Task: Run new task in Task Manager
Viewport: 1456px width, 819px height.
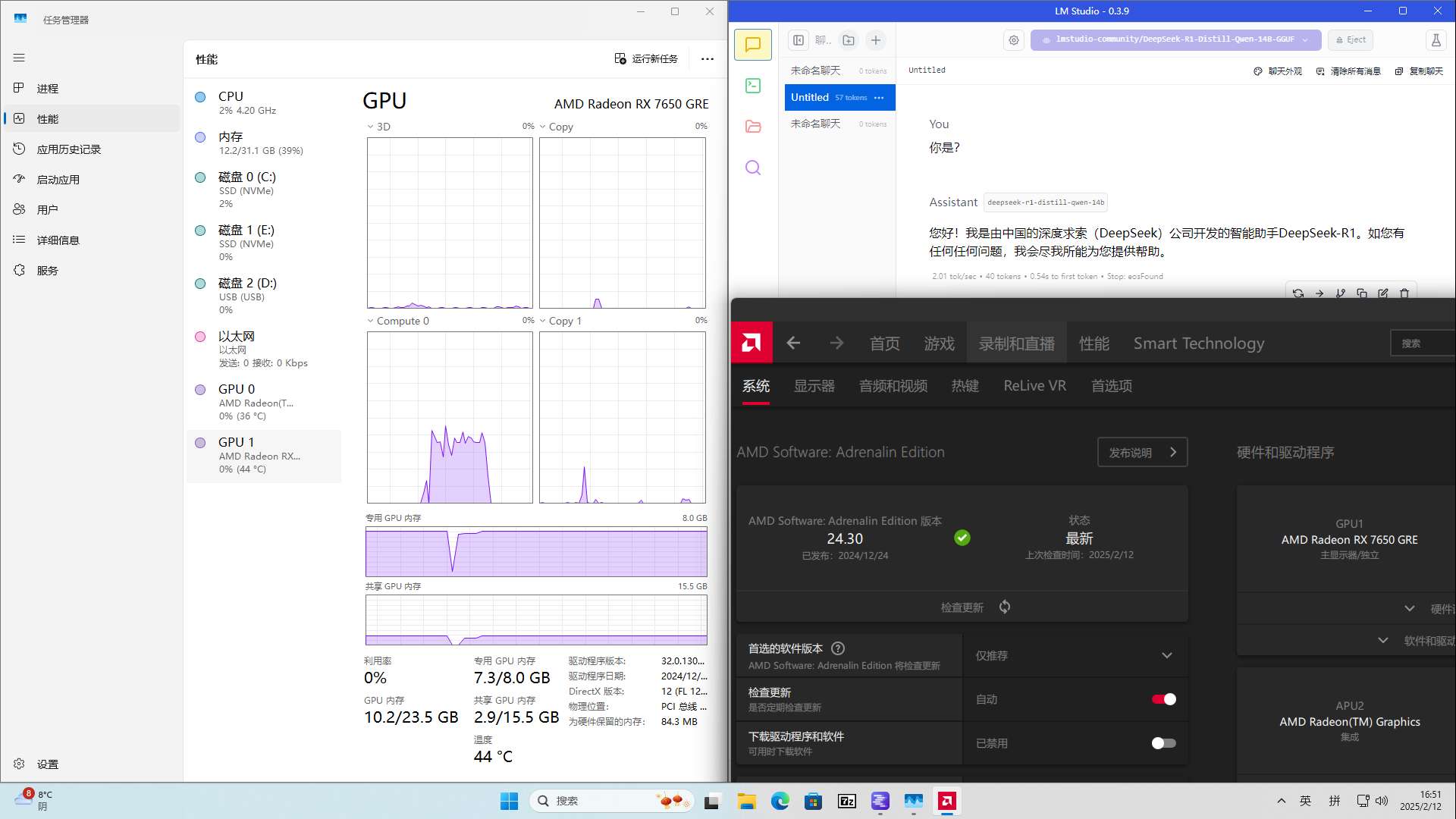Action: click(x=646, y=59)
